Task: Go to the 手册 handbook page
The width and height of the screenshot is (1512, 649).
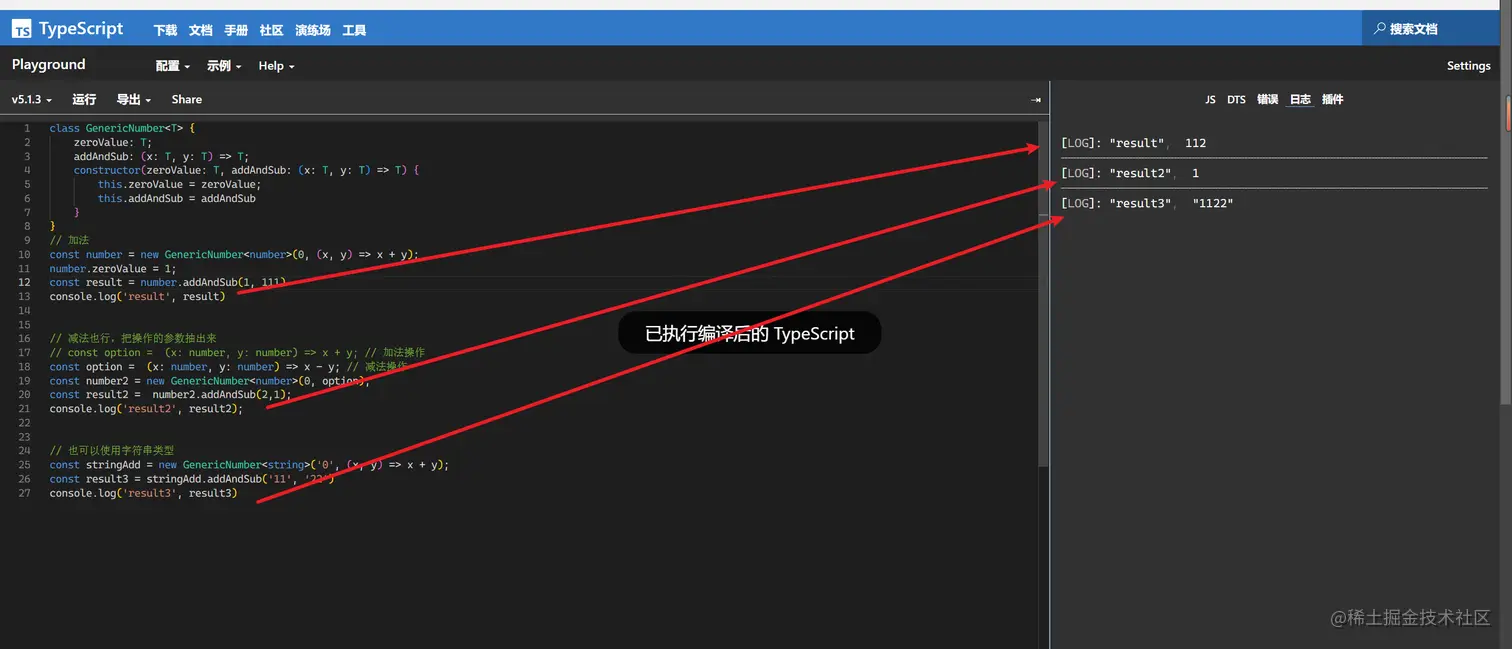Action: [236, 30]
